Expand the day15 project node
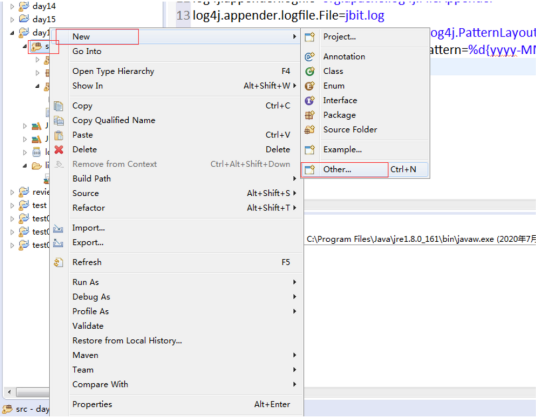The width and height of the screenshot is (539, 418). point(12,19)
